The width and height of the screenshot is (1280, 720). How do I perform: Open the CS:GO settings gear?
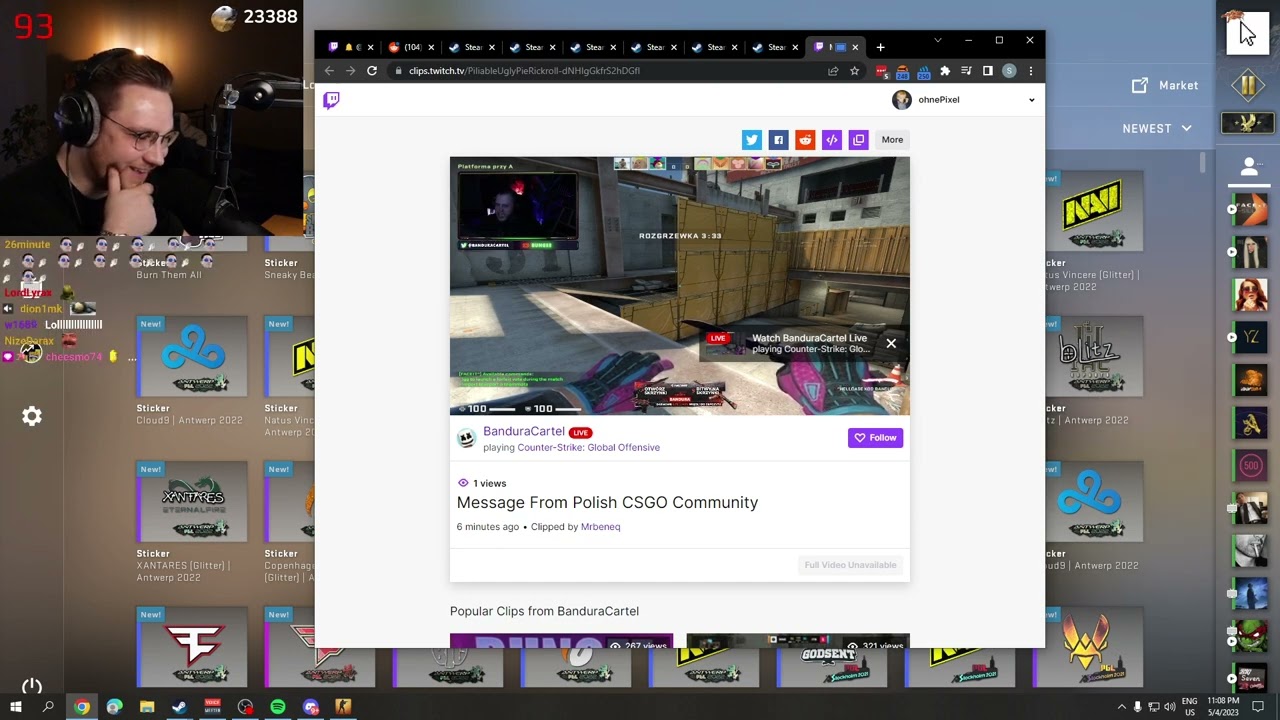click(32, 416)
